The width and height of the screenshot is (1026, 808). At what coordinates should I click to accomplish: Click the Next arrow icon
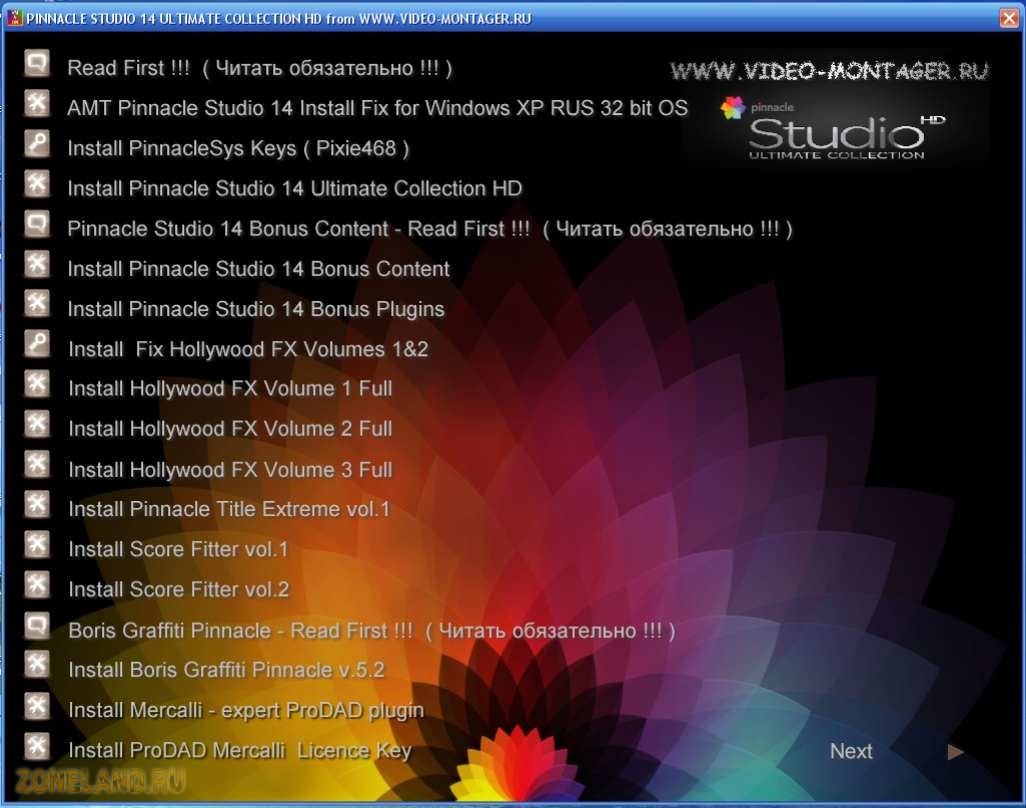tap(955, 752)
